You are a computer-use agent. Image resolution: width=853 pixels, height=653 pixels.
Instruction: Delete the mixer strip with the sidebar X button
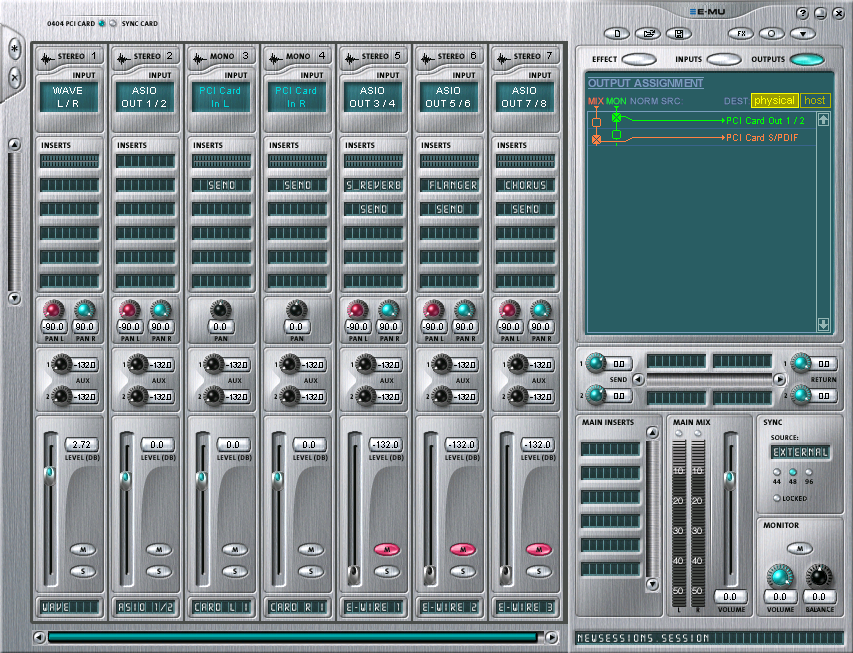click(x=15, y=78)
